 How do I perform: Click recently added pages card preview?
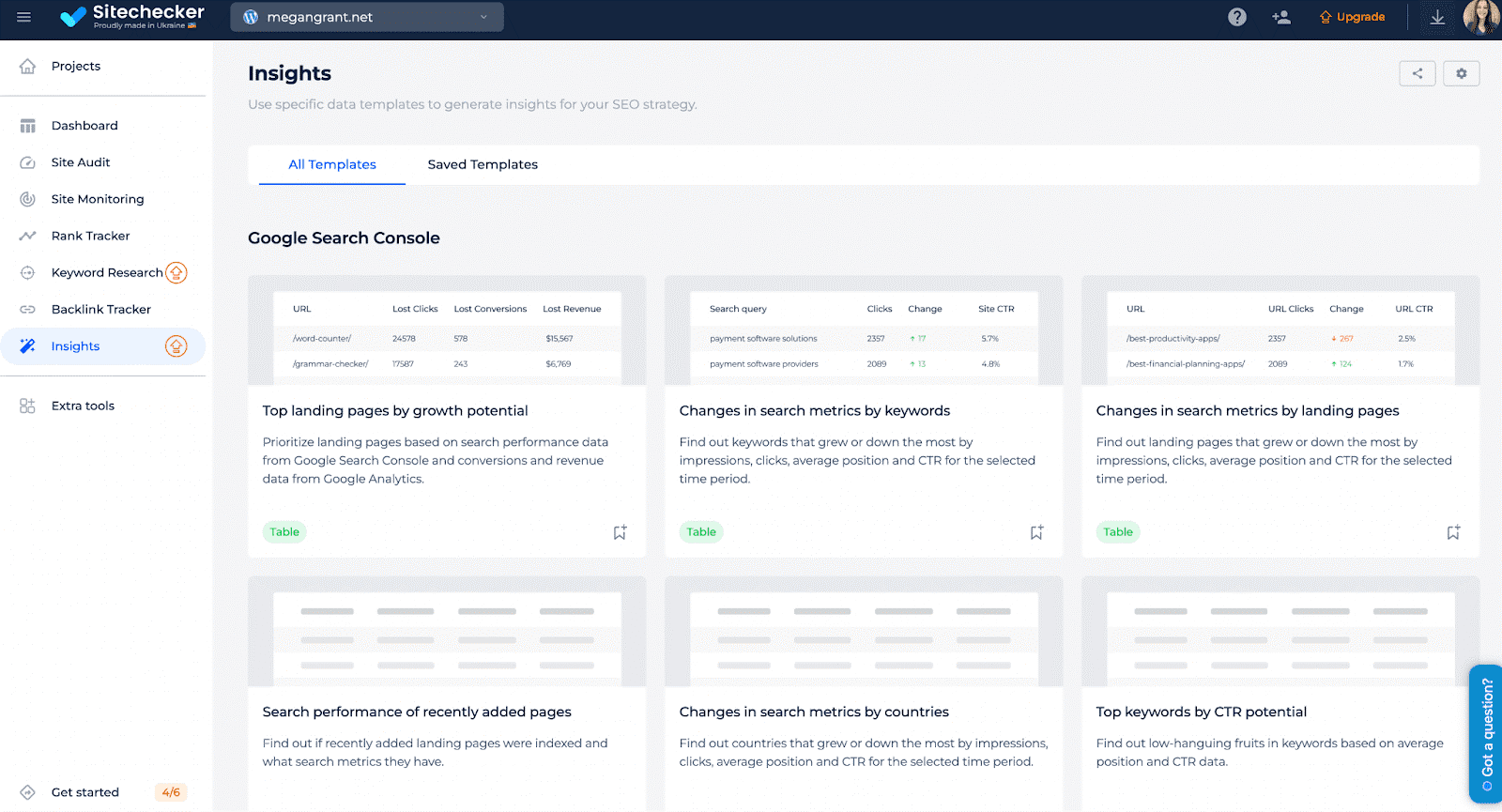pos(447,632)
